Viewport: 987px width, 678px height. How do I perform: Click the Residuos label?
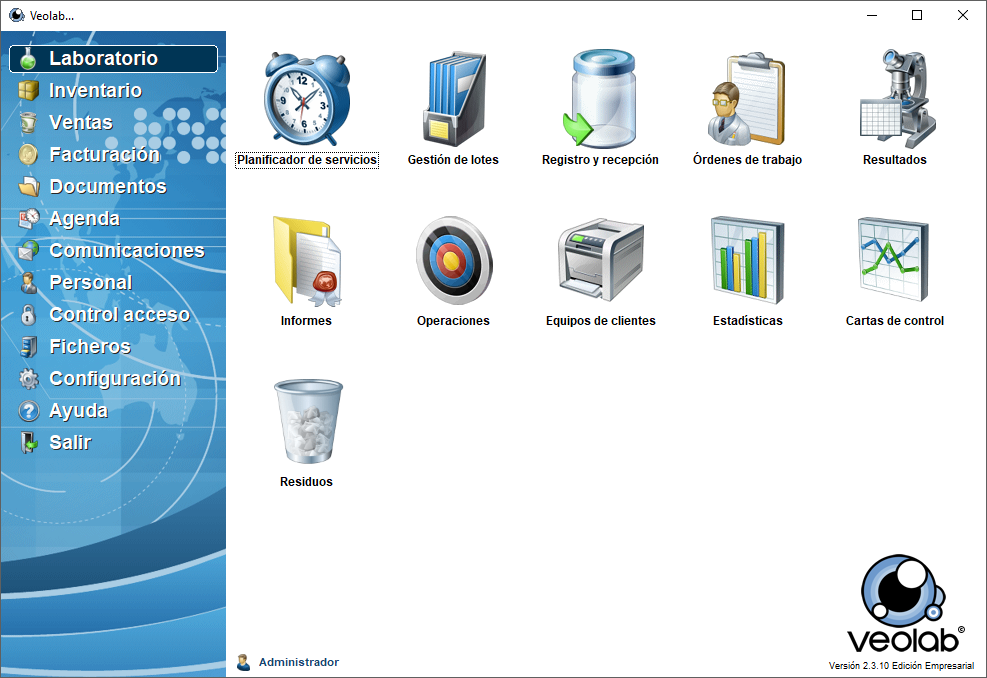click(306, 482)
